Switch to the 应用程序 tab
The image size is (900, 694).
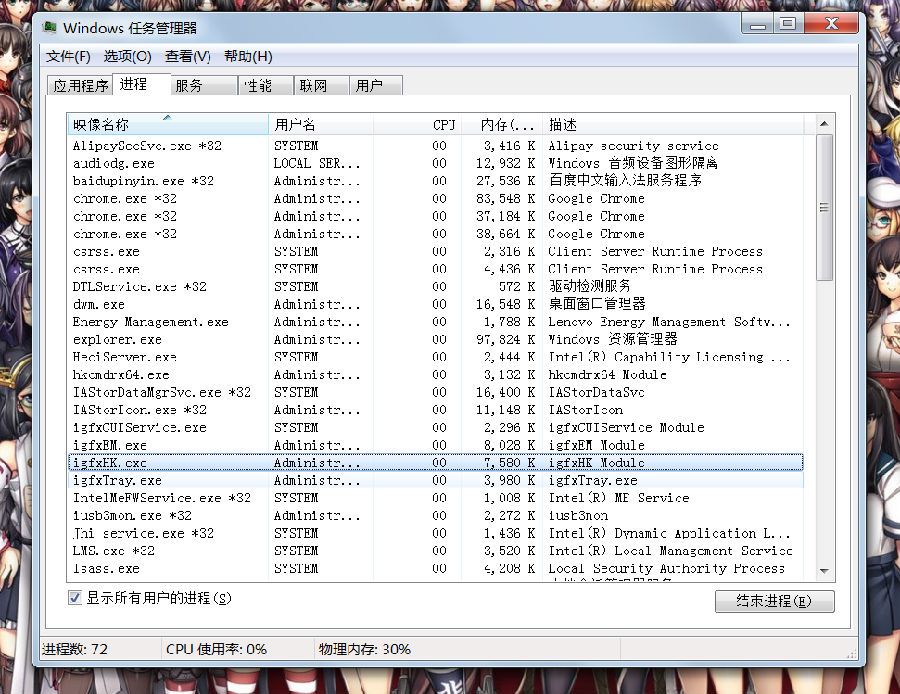click(x=80, y=86)
